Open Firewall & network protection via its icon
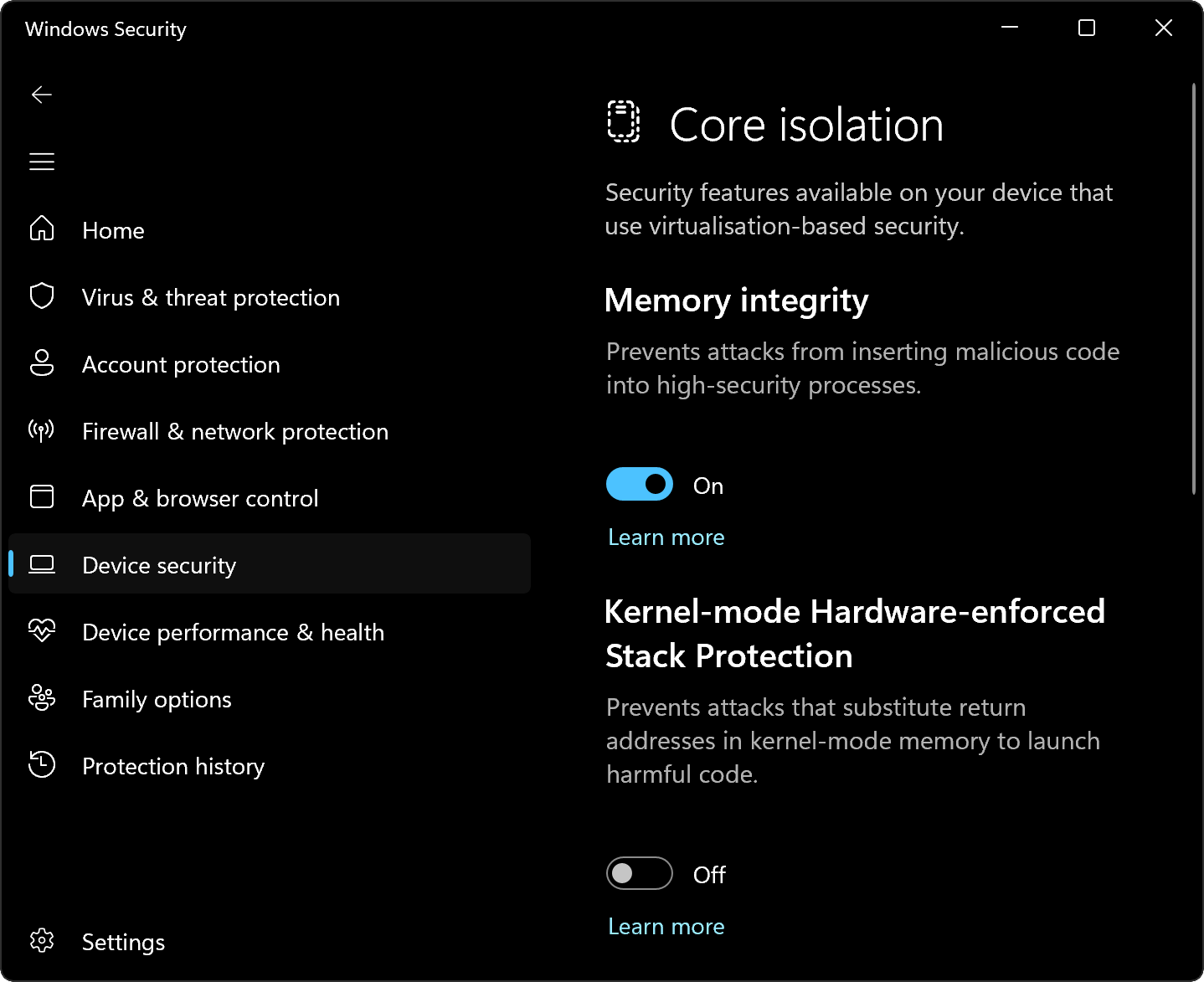This screenshot has width=1204, height=982. pyautogui.click(x=42, y=430)
